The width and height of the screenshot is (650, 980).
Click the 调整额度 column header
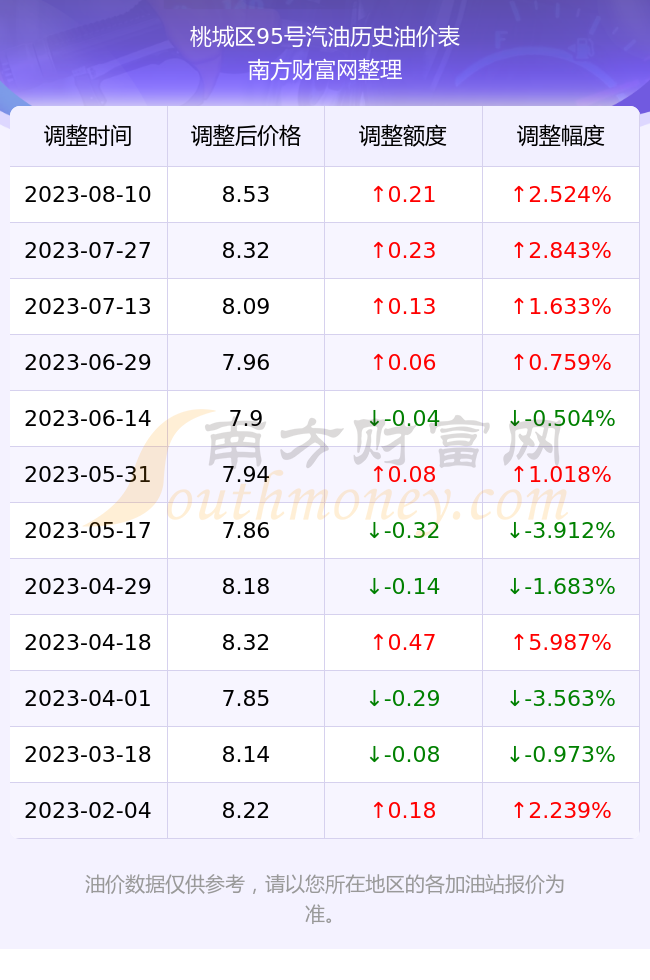[x=403, y=136]
